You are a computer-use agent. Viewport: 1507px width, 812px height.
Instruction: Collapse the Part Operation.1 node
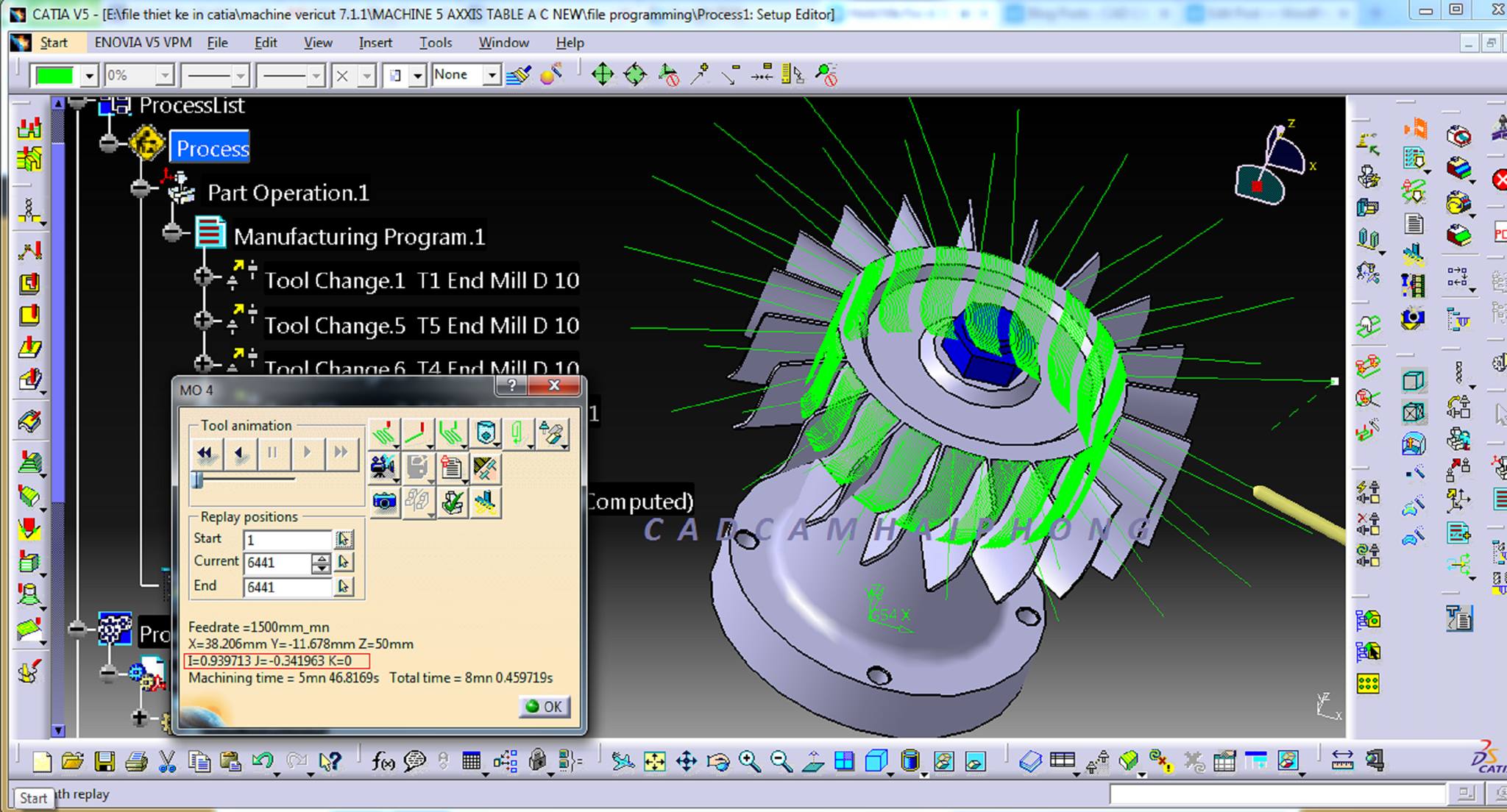tap(140, 188)
